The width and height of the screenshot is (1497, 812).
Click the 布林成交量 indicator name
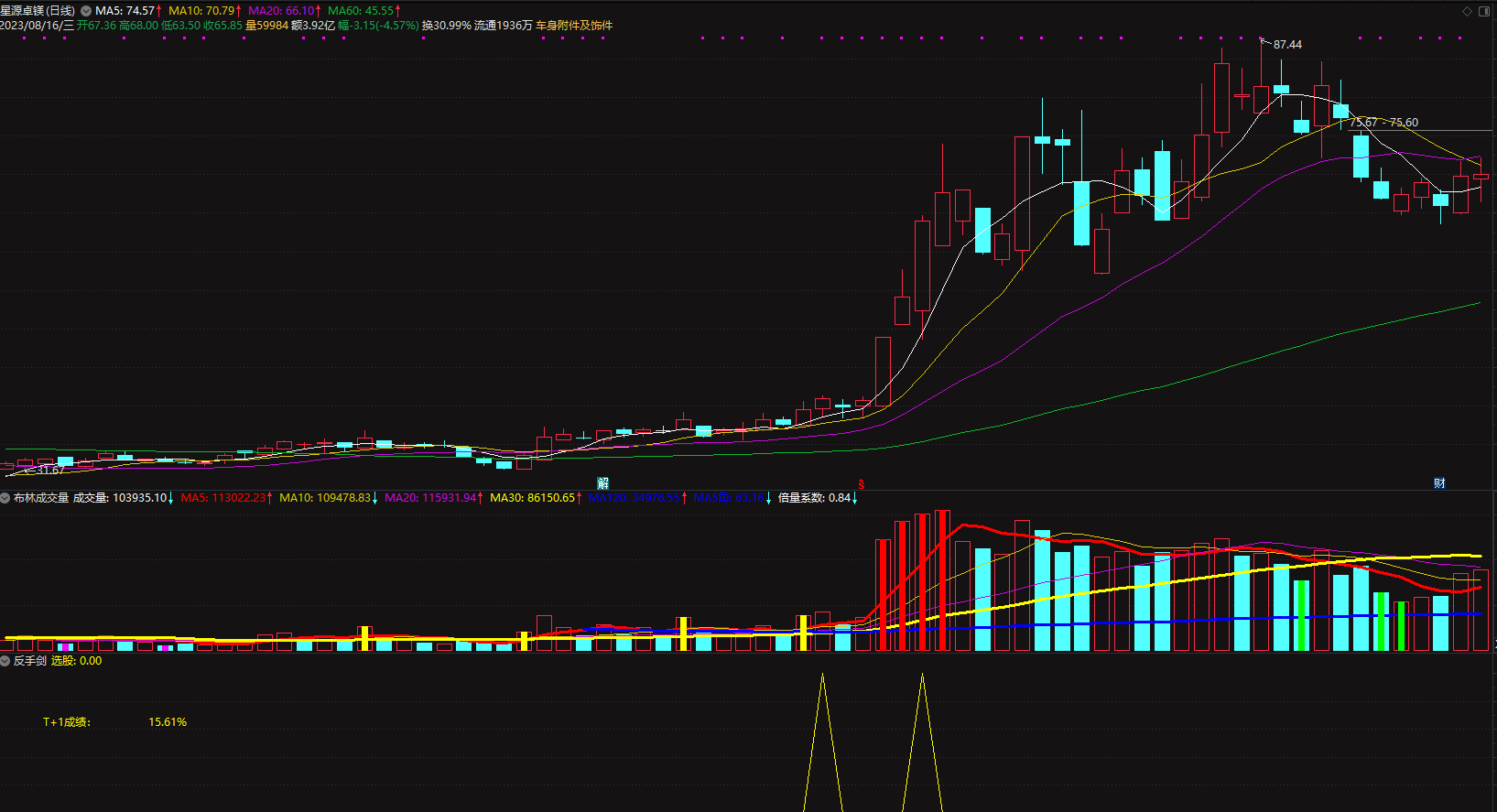coord(41,498)
